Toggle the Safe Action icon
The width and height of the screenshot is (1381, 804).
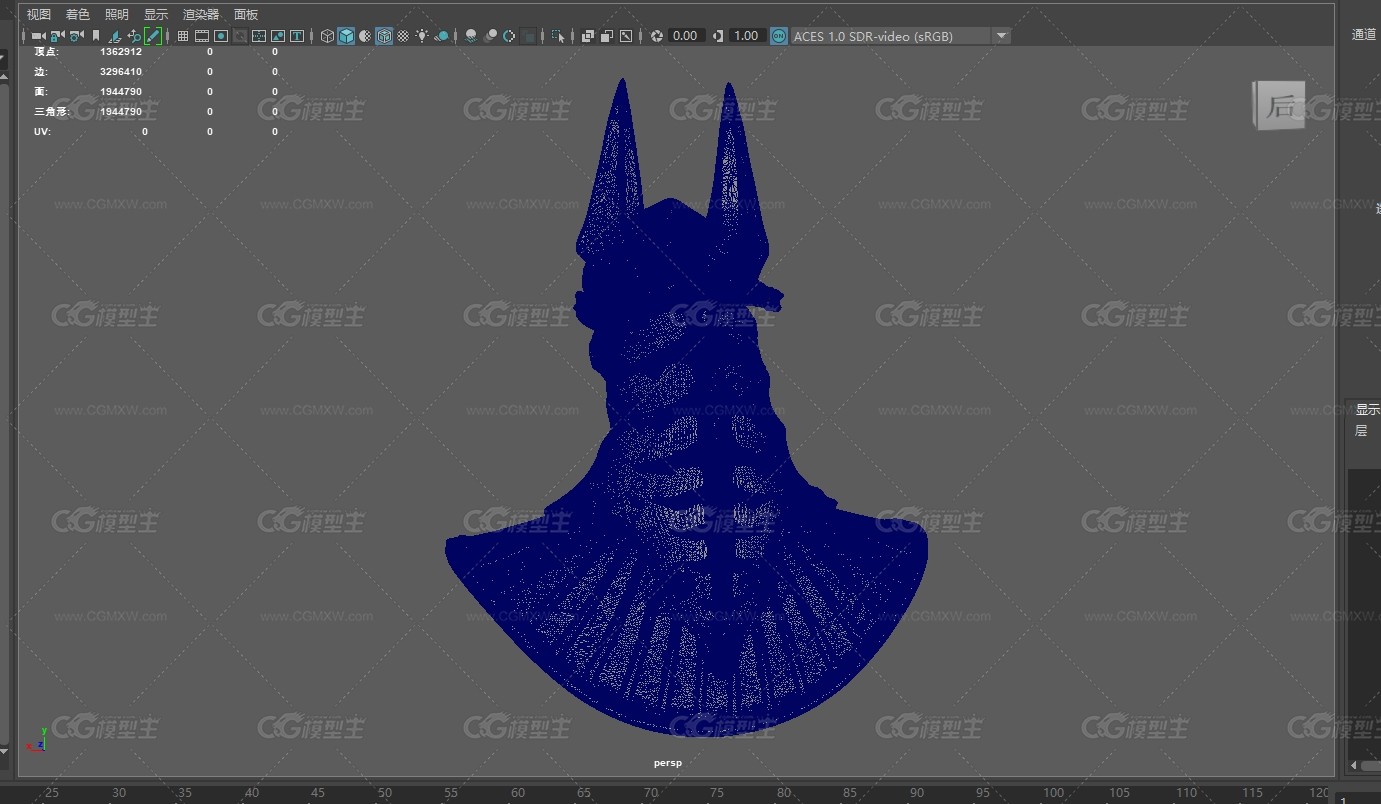point(278,36)
